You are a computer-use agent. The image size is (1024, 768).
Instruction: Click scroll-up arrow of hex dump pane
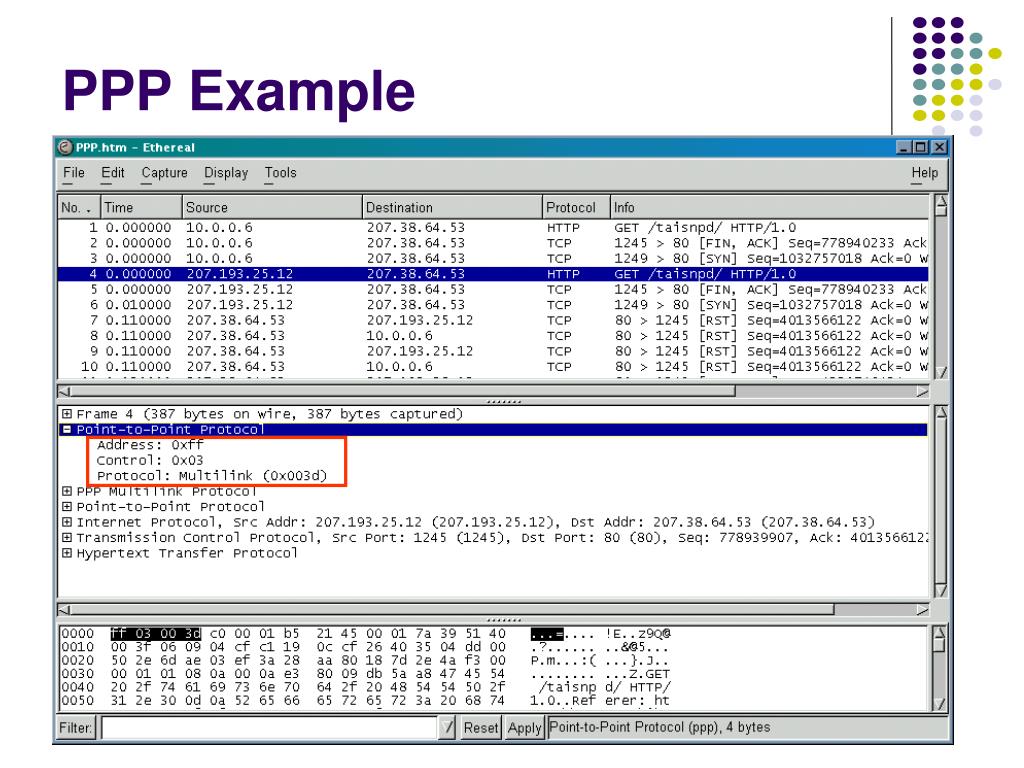pyautogui.click(x=940, y=632)
